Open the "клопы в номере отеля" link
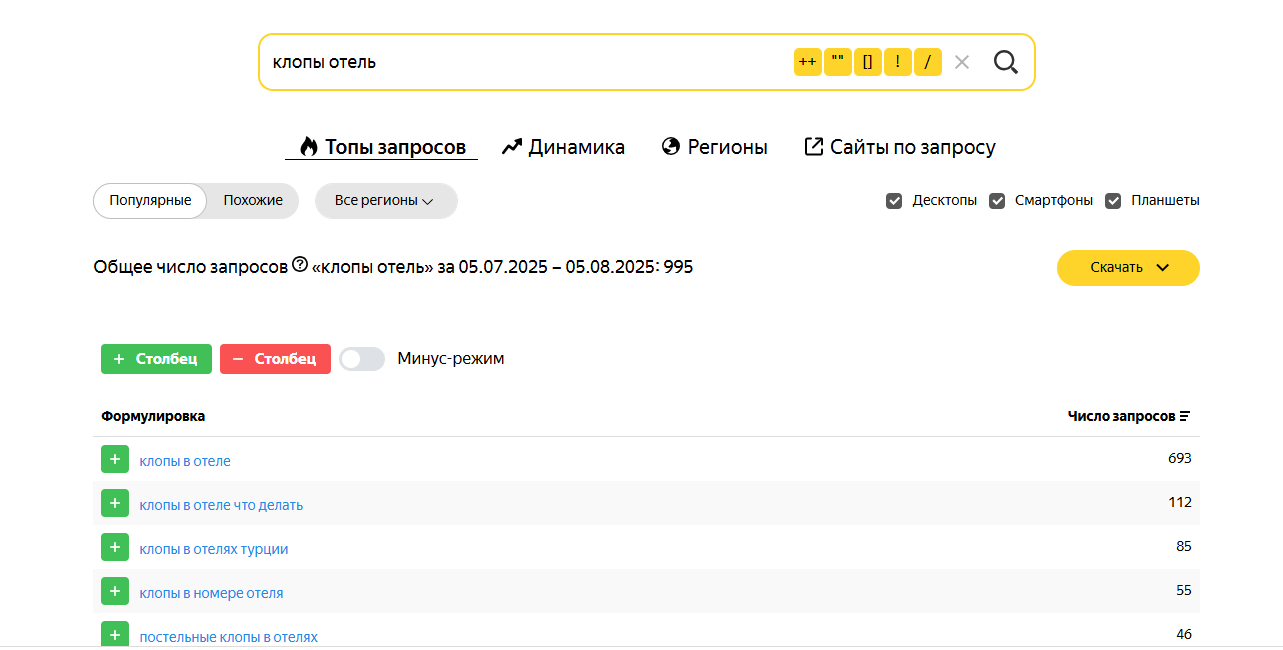This screenshot has width=1283, height=650. click(211, 593)
